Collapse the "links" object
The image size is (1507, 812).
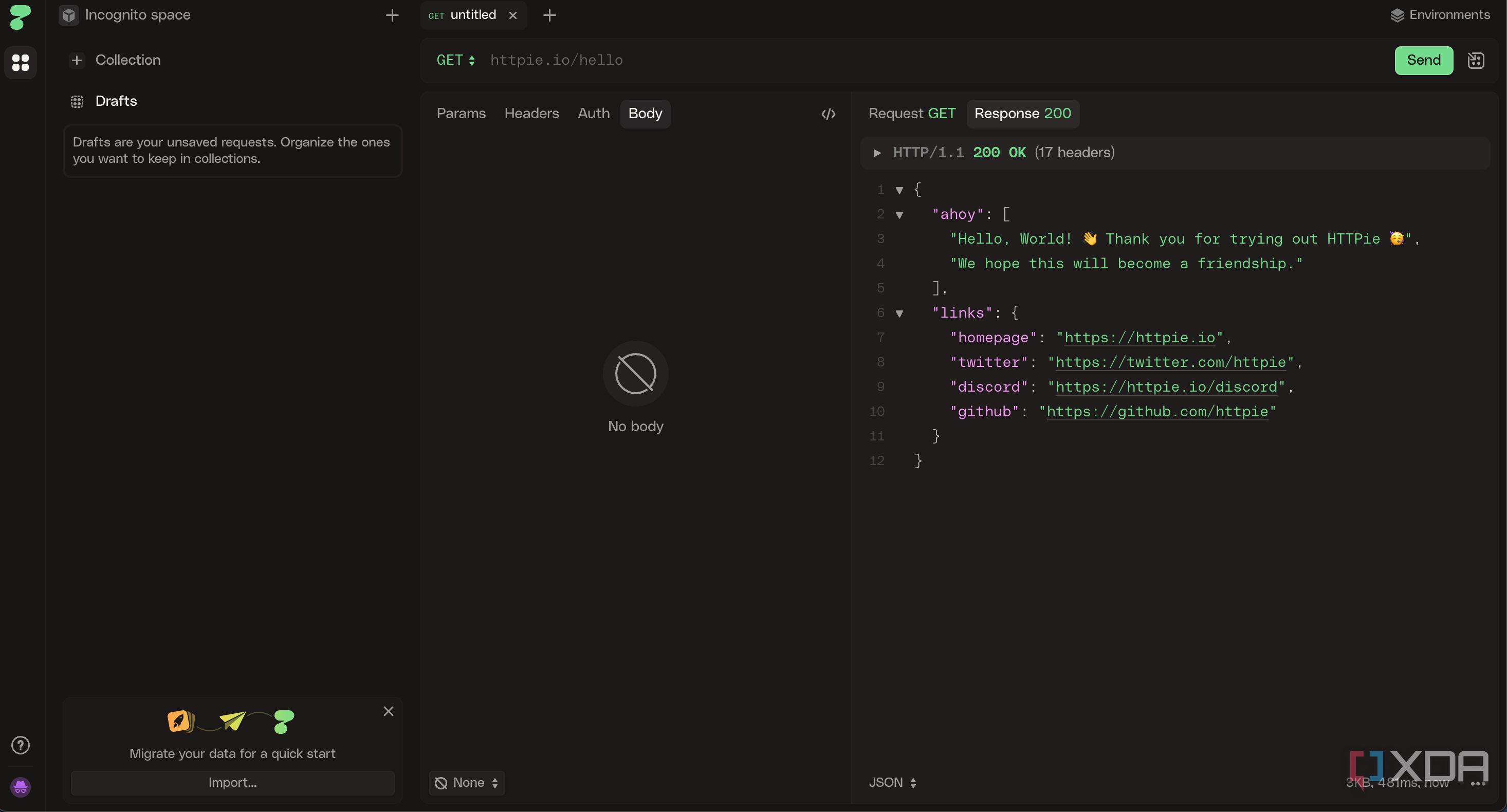pos(900,313)
